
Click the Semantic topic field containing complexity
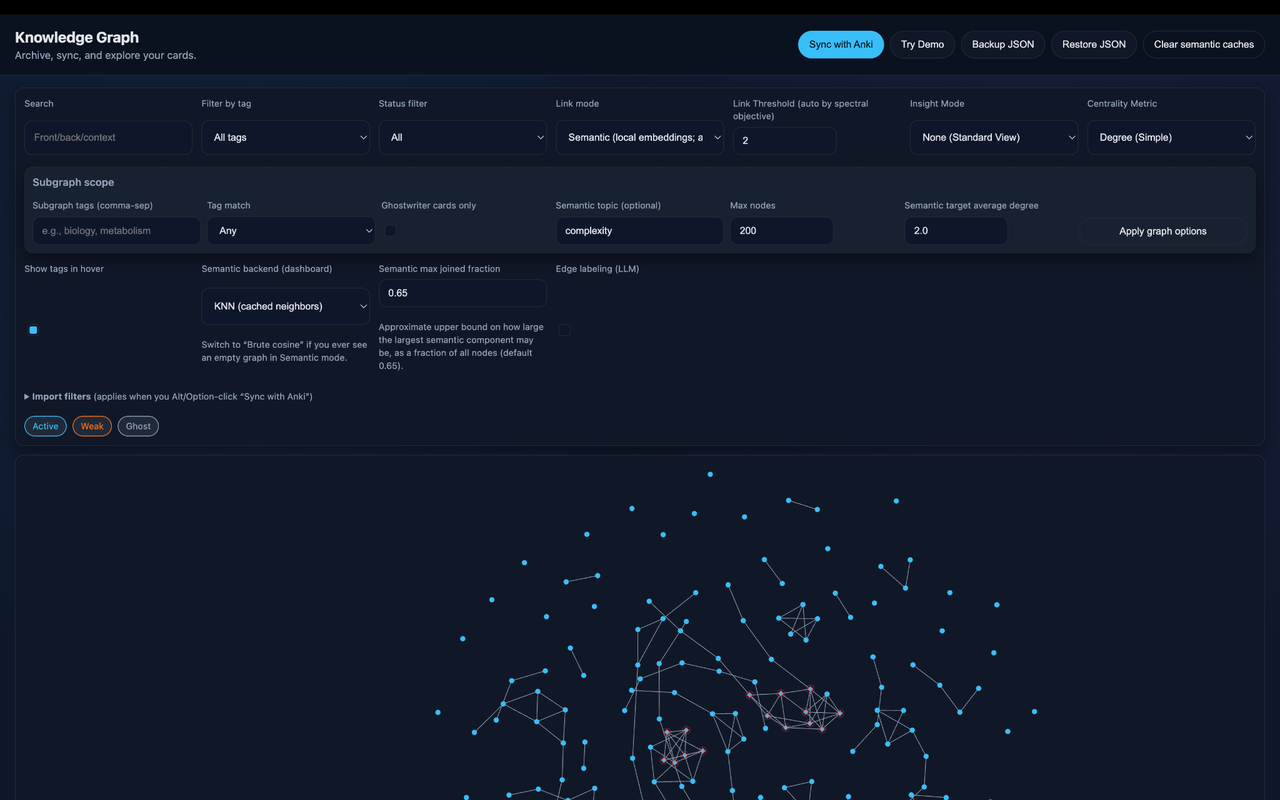tap(639, 231)
